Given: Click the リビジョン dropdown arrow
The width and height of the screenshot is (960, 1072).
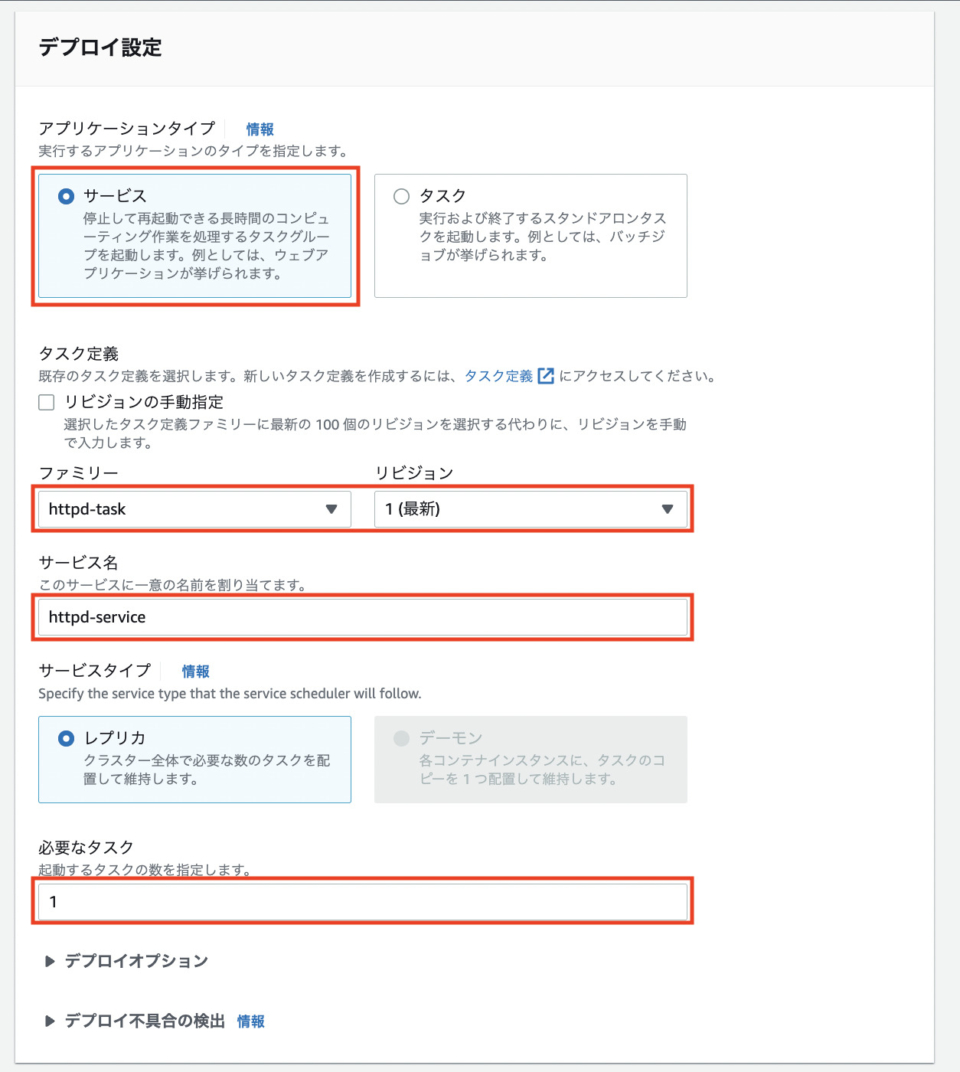Looking at the screenshot, I should tap(670, 509).
